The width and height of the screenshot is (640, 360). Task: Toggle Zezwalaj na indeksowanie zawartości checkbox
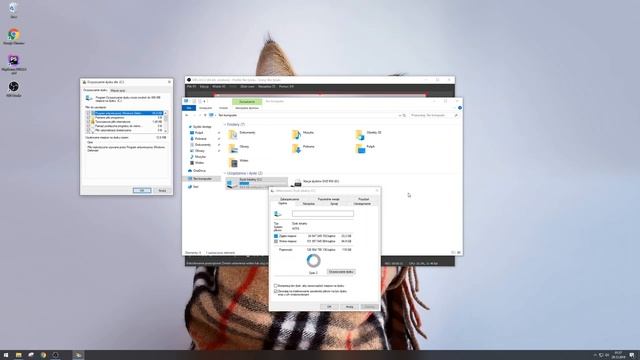[276, 291]
